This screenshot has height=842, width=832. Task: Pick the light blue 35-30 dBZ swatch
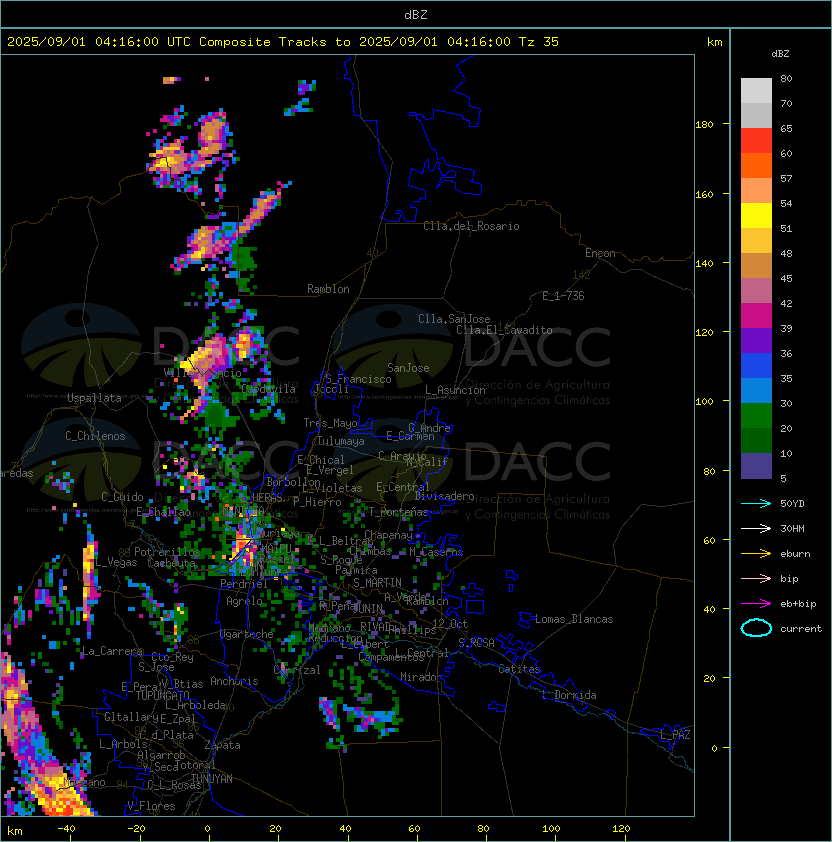click(756, 391)
